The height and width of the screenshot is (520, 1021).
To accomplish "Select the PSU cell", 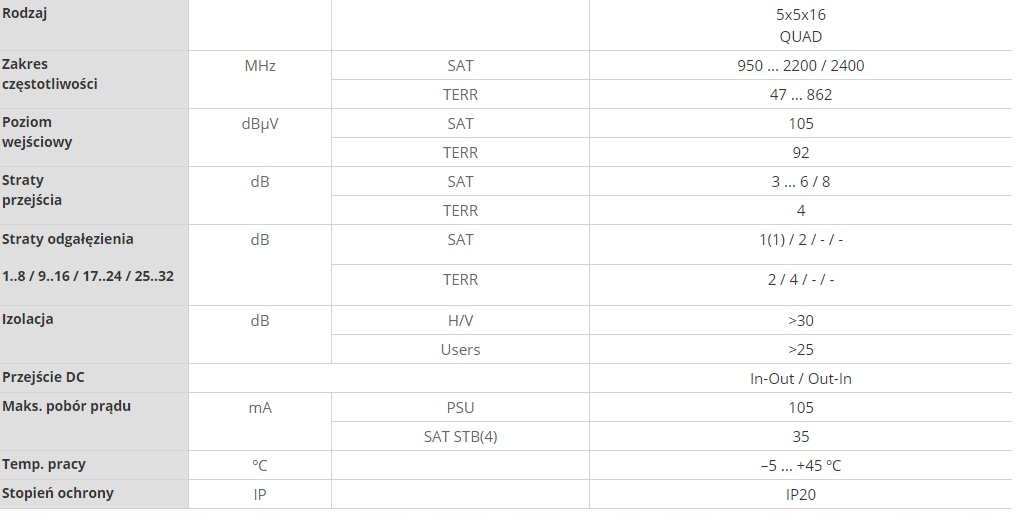I will pyautogui.click(x=460, y=408).
